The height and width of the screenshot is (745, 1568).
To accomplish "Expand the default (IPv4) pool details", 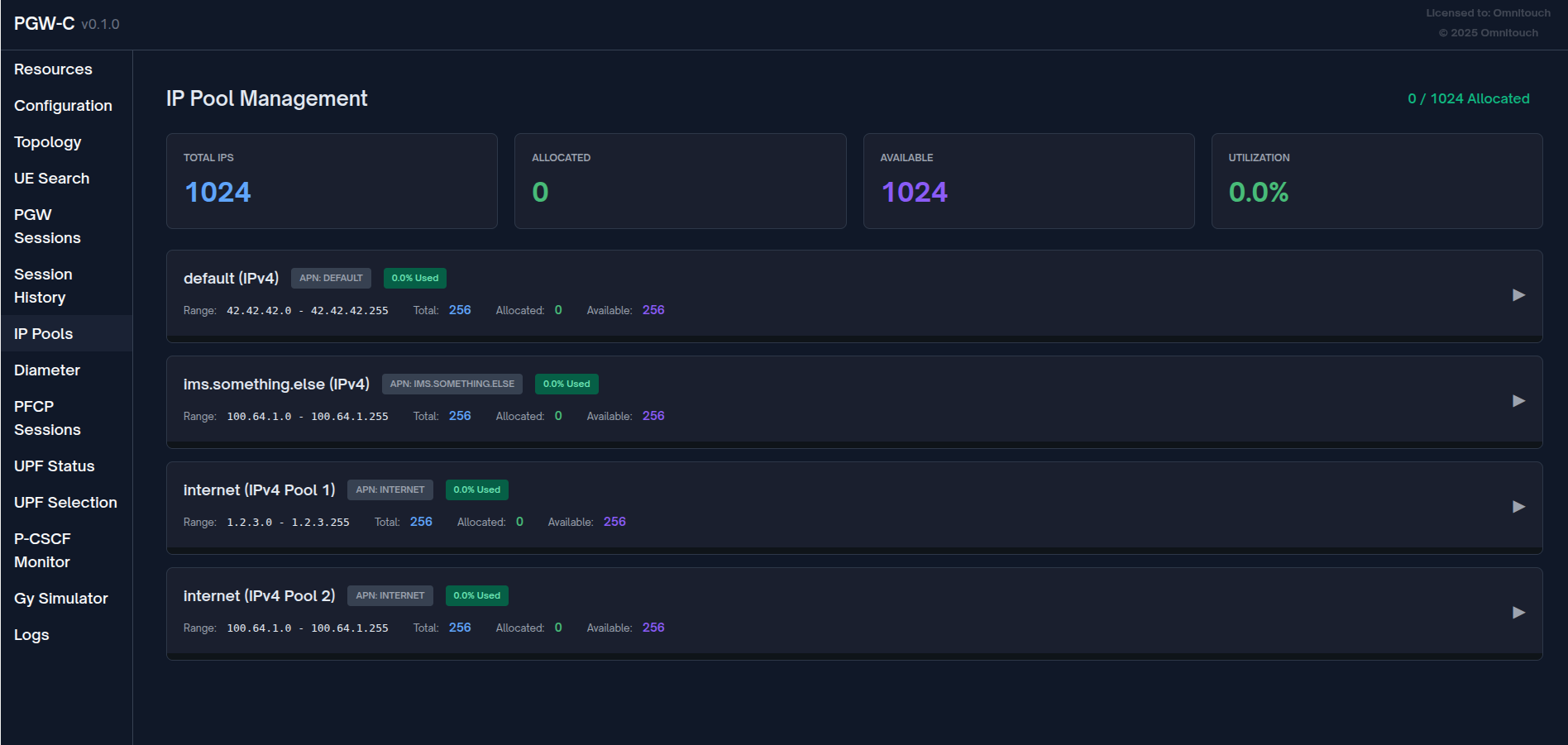I will pyautogui.click(x=1518, y=294).
